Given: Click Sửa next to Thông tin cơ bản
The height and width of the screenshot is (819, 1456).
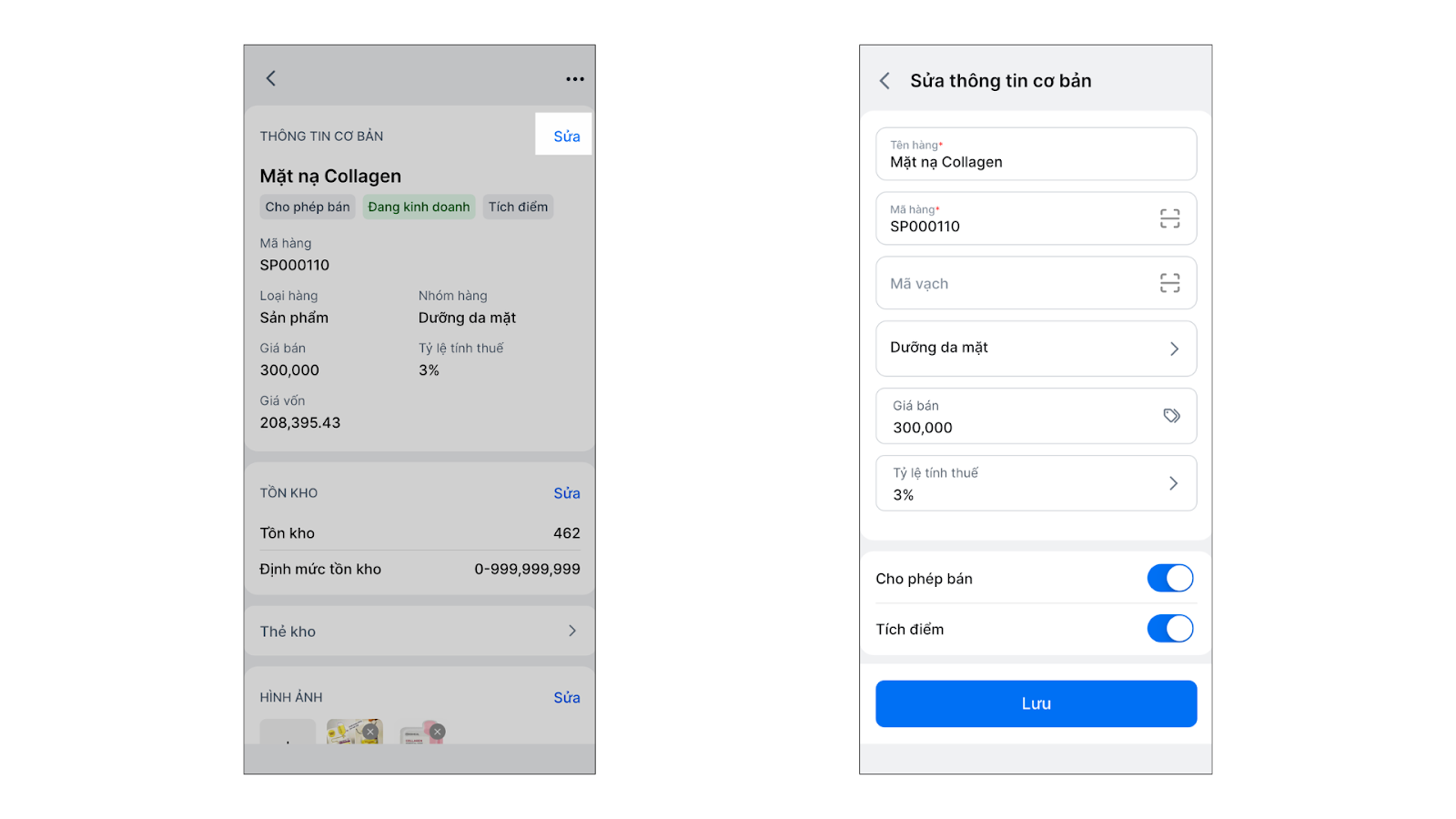Looking at the screenshot, I should tap(566, 136).
